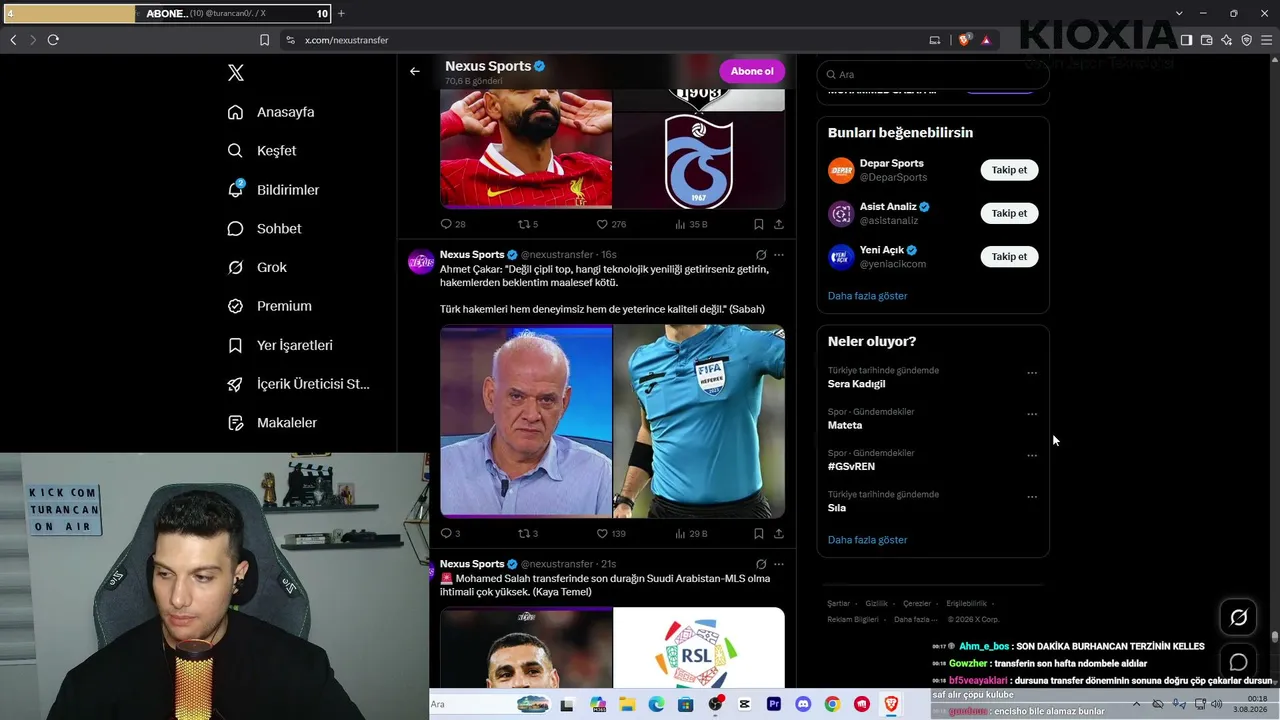Screen dimensions: 1280x720
Task: Click the Abone ol subscribe button
Action: 752,71
